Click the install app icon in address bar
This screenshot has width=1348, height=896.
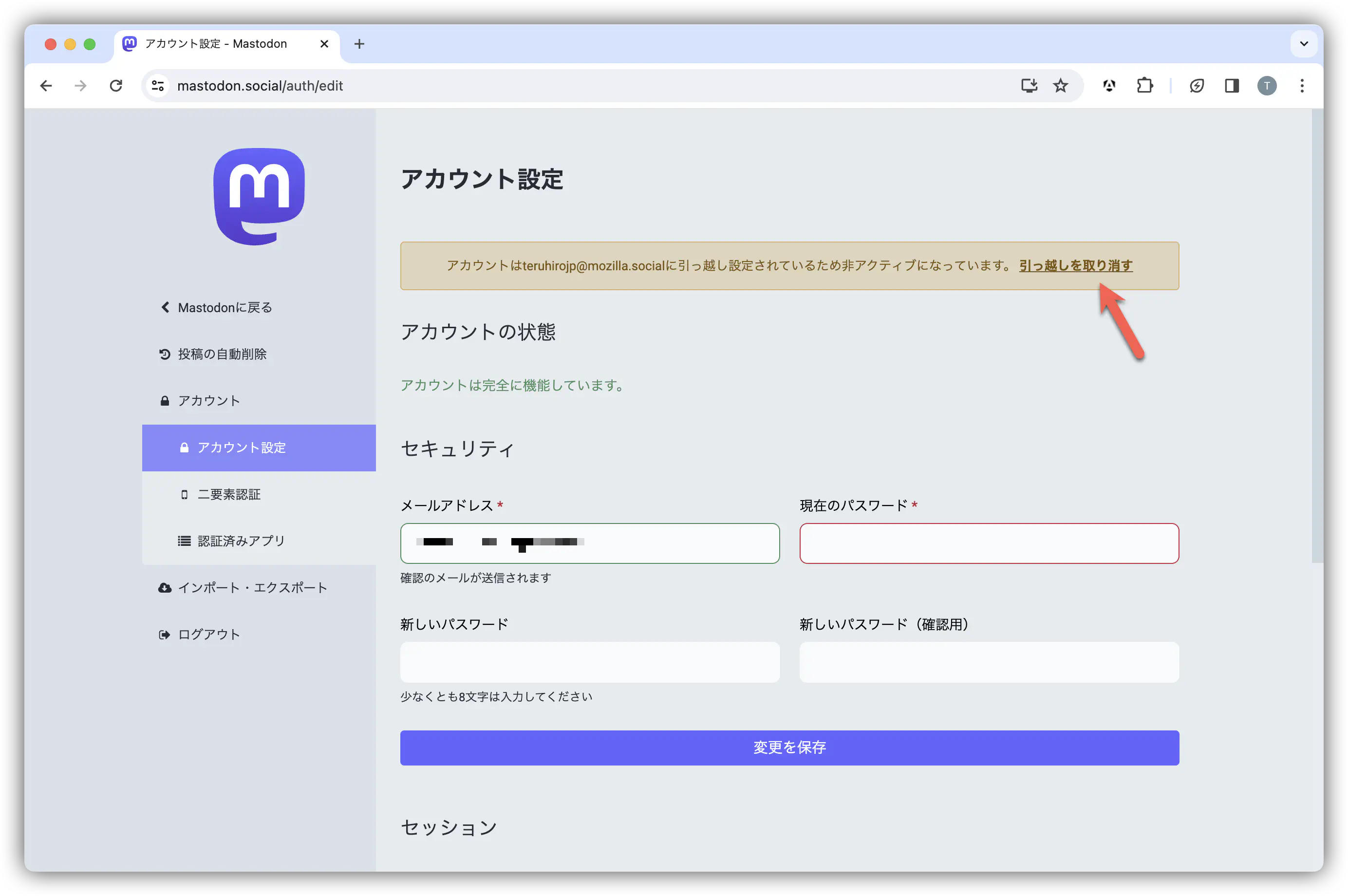click(x=1029, y=86)
